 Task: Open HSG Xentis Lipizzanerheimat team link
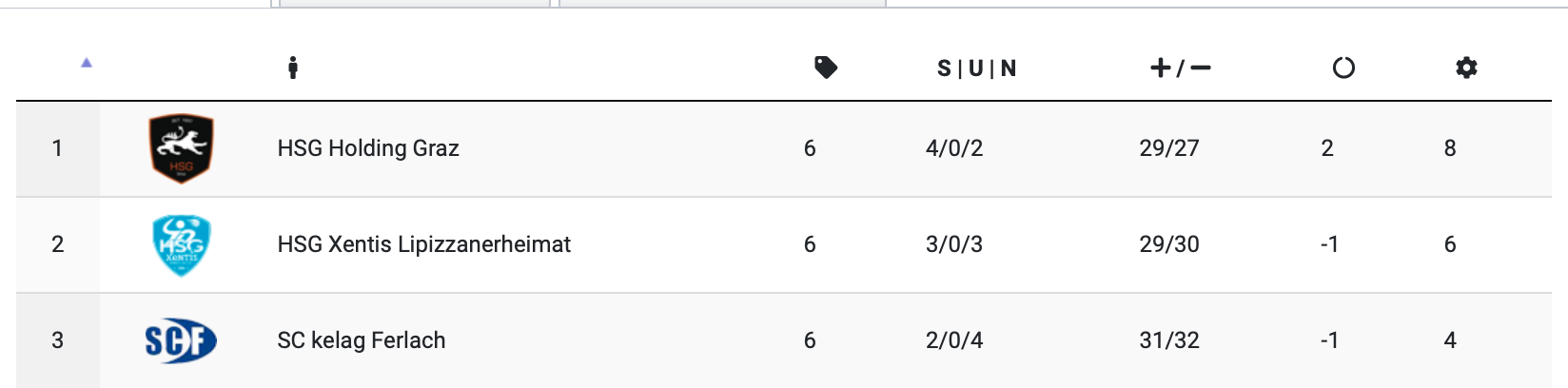point(423,244)
